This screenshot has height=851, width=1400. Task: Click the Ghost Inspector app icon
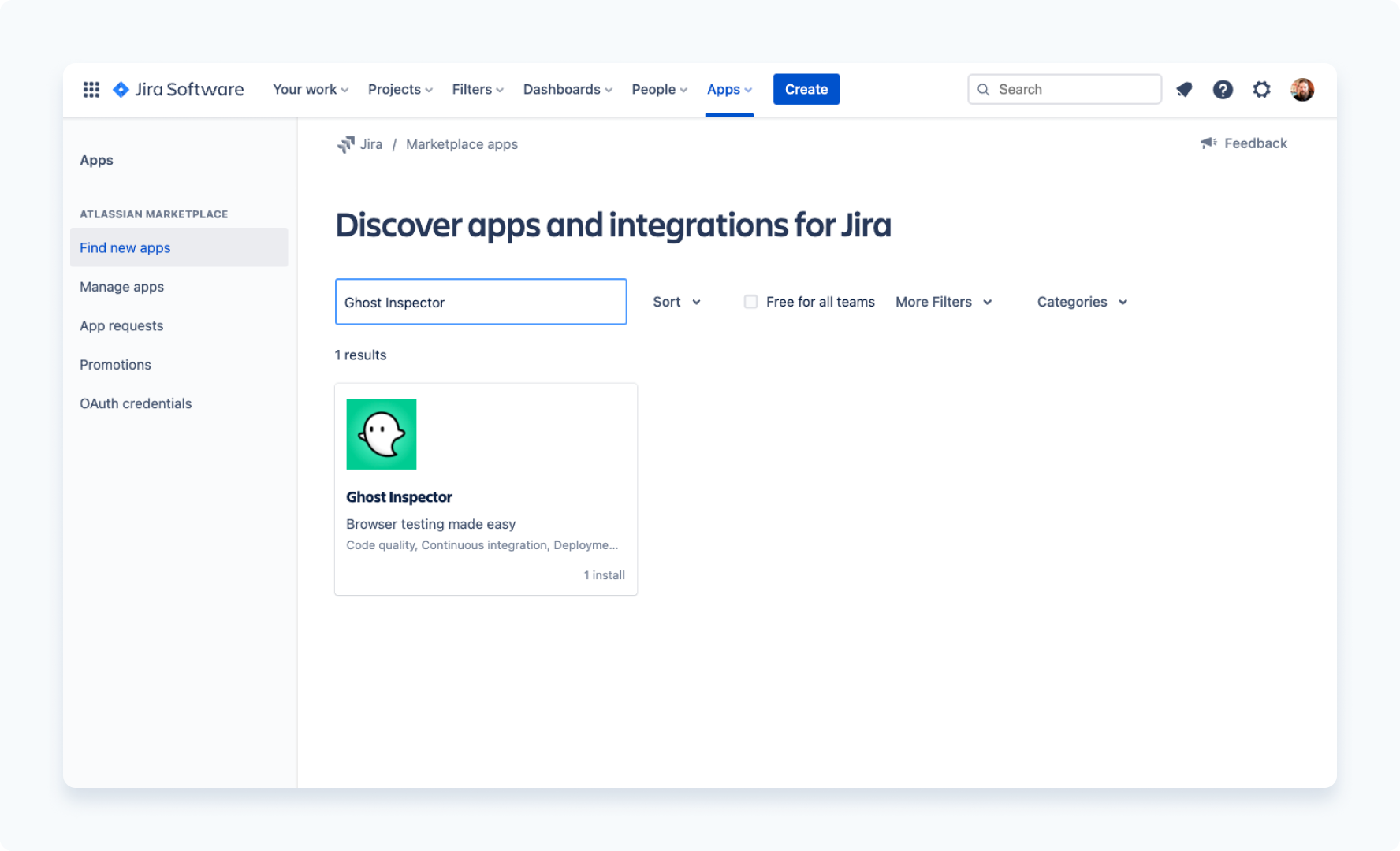pyautogui.click(x=382, y=434)
